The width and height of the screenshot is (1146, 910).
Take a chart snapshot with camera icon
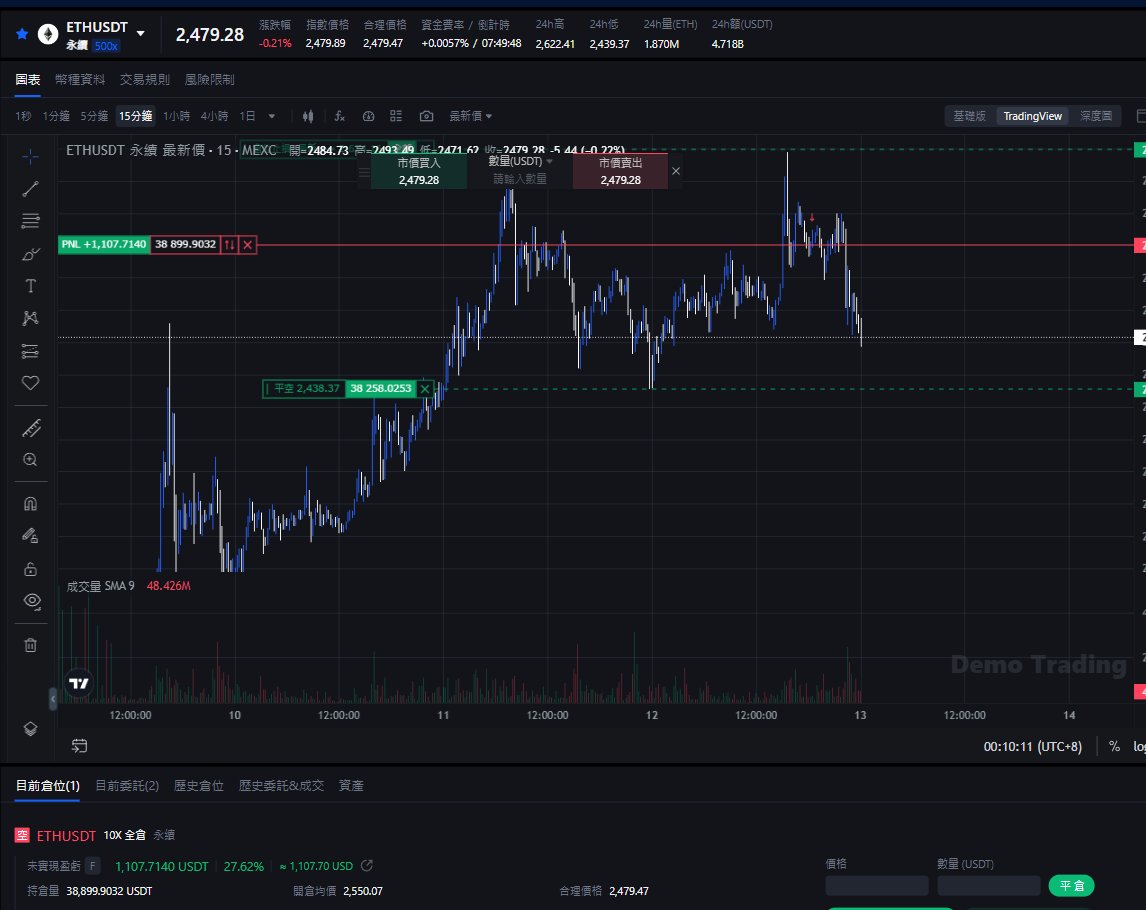(425, 116)
